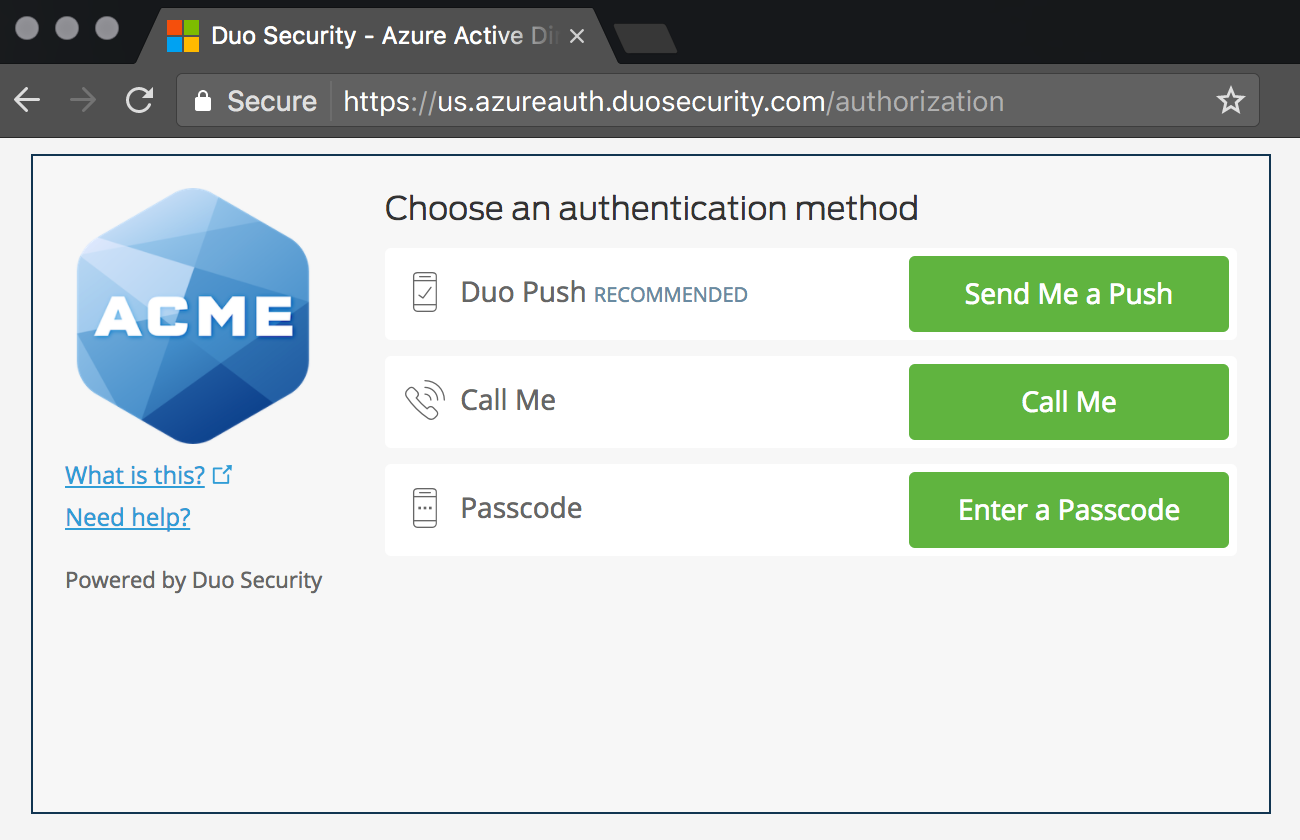
Task: Open a new browser tab
Action: coord(645,38)
